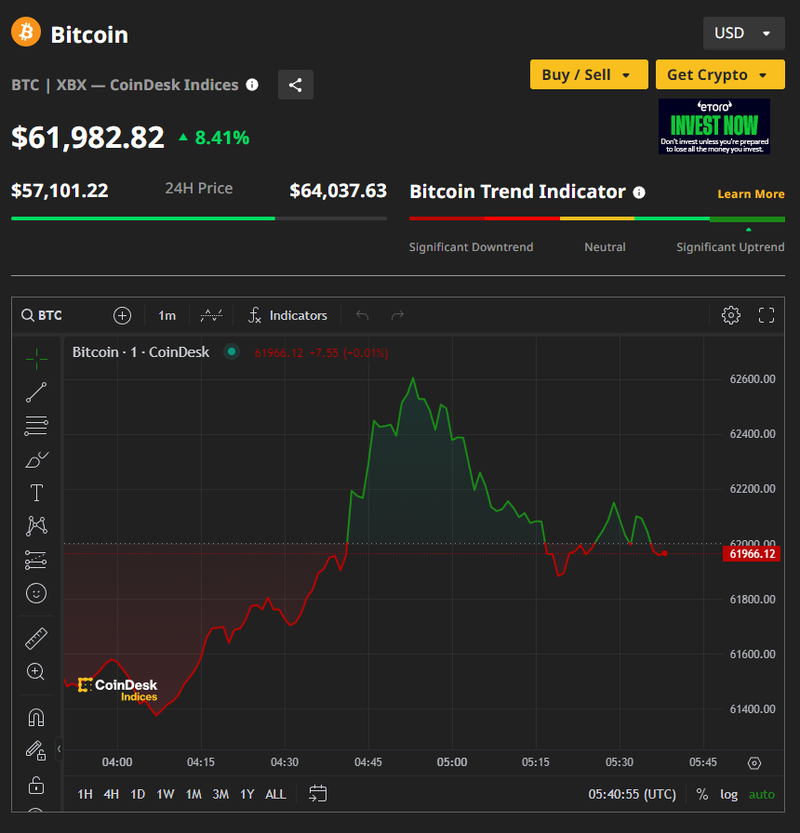Click the Learn More link
Screen dimensions: 800x833
(750, 194)
